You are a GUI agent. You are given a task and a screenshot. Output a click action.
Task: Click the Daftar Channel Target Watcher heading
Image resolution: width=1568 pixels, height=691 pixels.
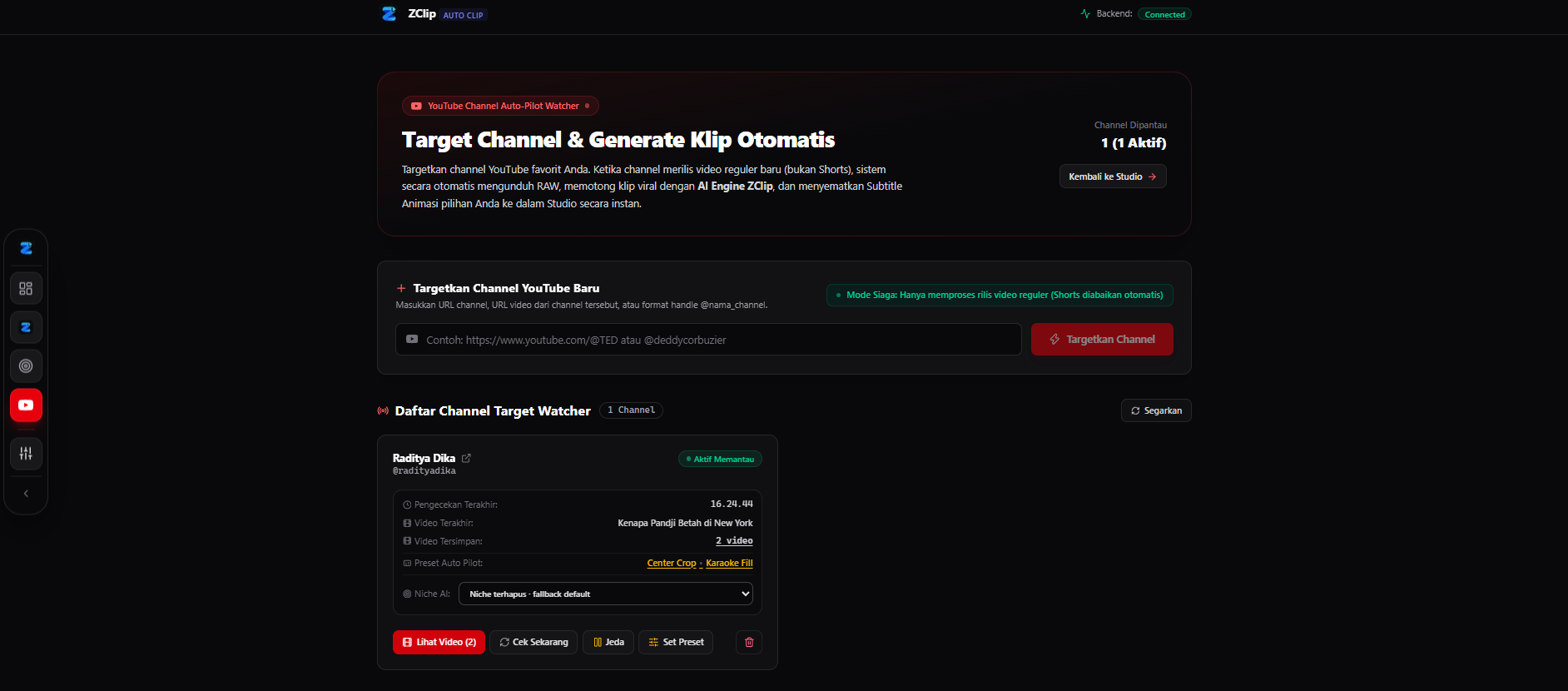[493, 410]
